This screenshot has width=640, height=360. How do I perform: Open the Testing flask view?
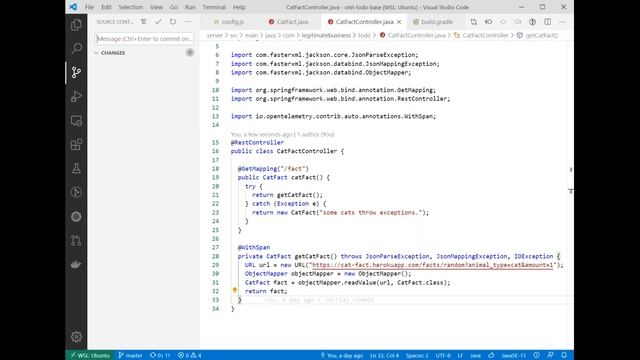[76, 169]
